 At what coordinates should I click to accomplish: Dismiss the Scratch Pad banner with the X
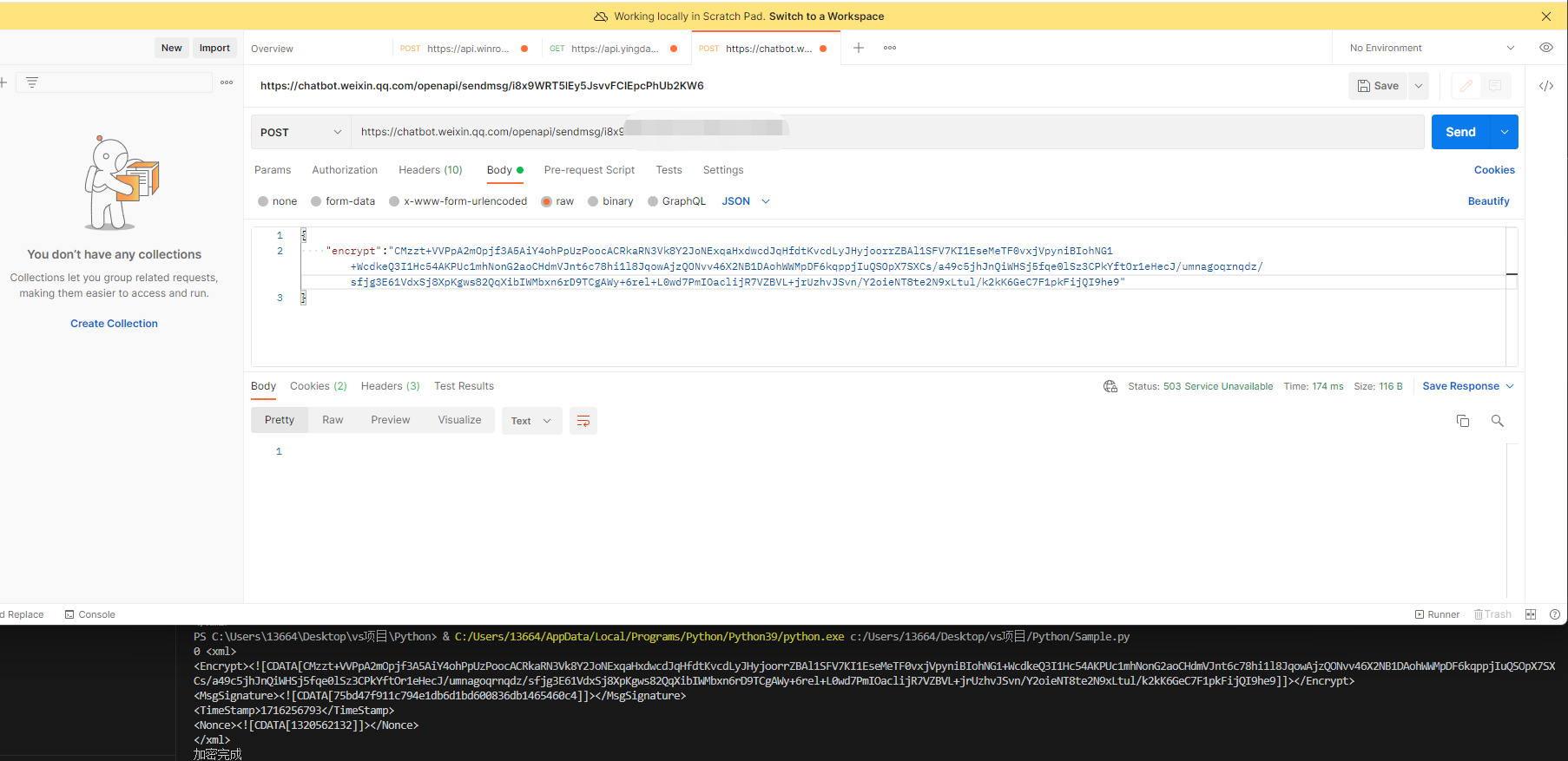(1546, 16)
